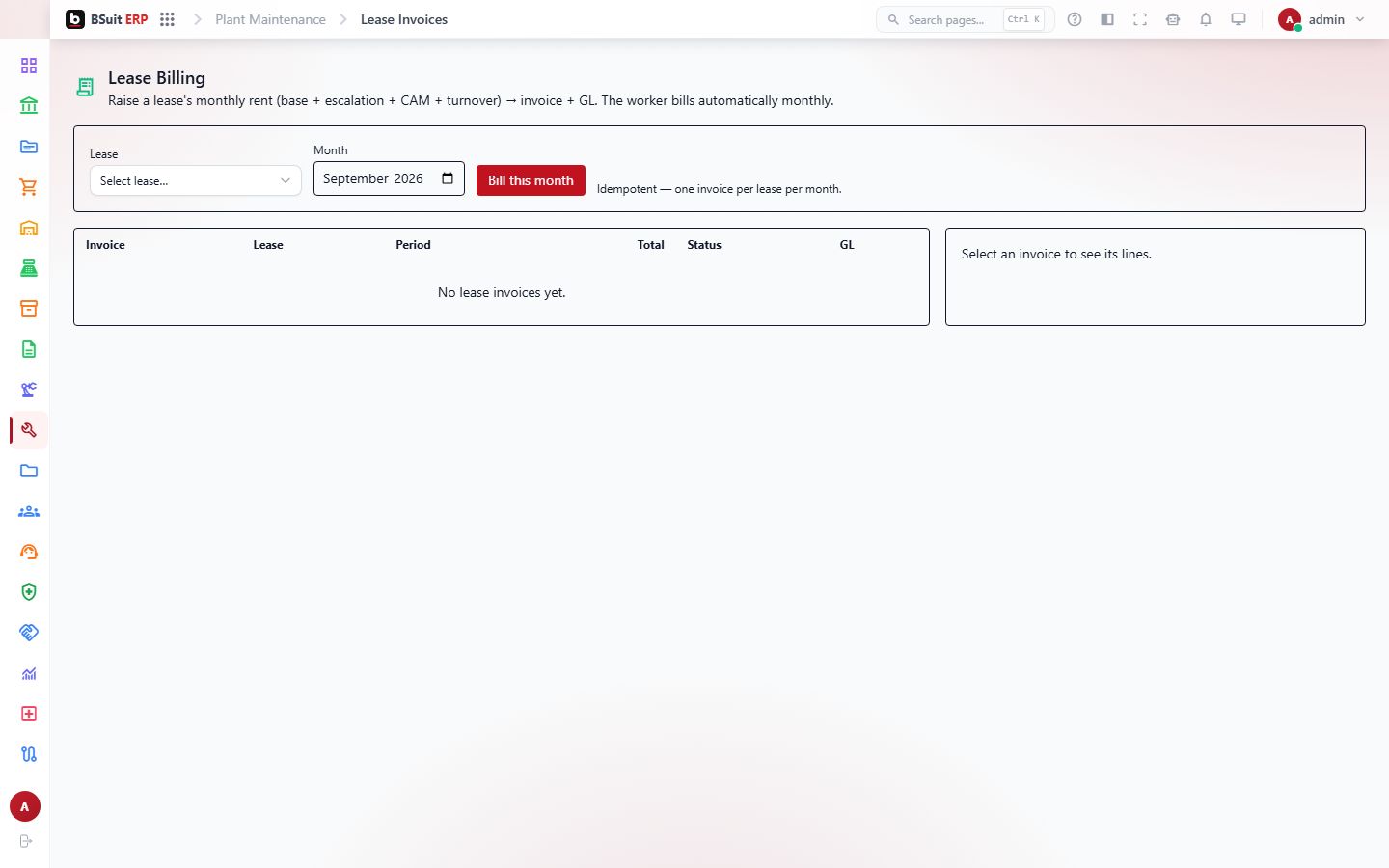The width and height of the screenshot is (1389, 868).
Task: Open the route workflow sidebar icon
Action: (x=29, y=754)
